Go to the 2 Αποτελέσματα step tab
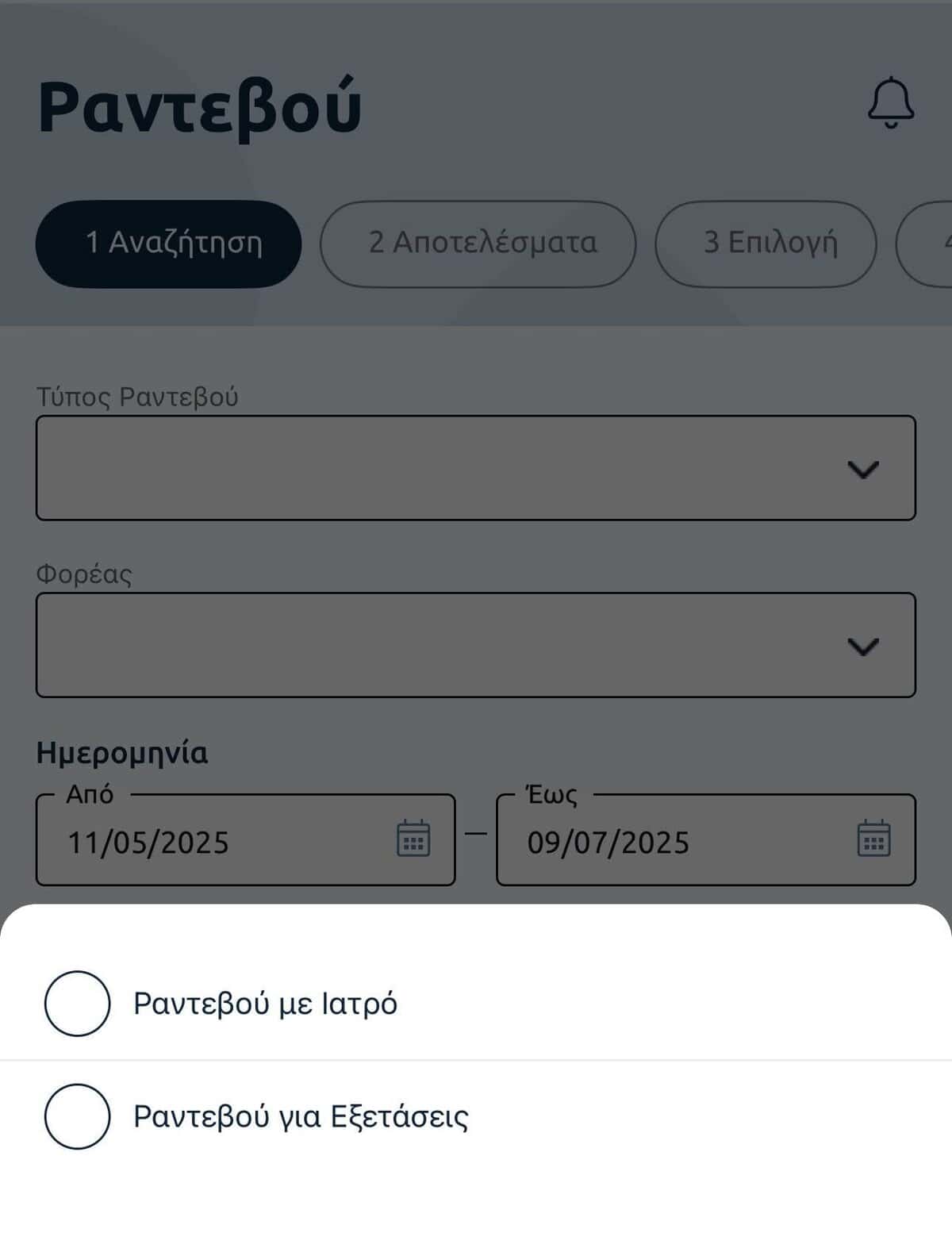 478,244
